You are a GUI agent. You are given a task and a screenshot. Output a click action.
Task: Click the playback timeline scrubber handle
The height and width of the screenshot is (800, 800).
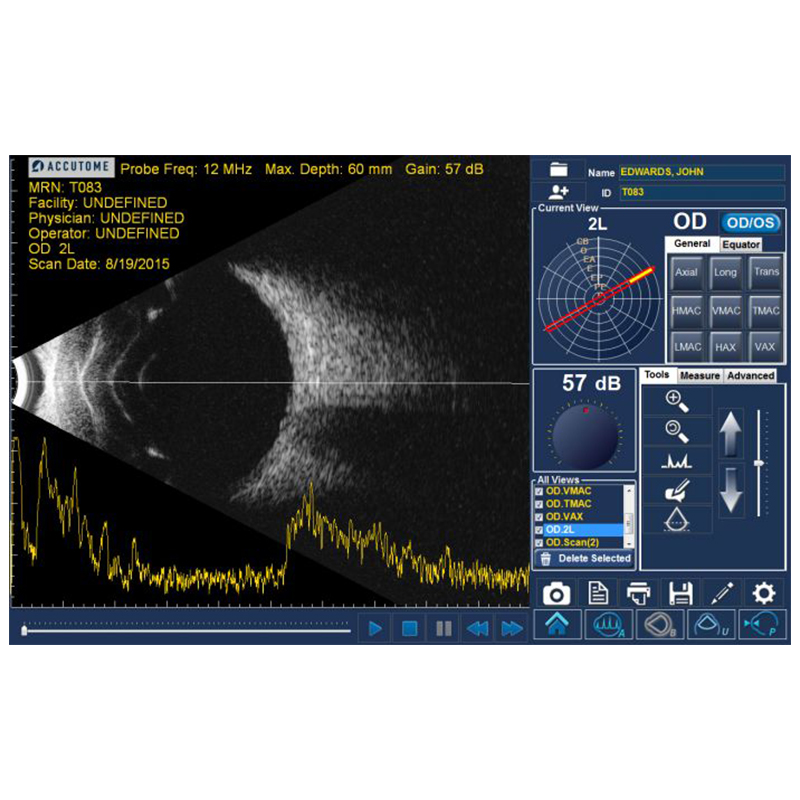coord(24,631)
